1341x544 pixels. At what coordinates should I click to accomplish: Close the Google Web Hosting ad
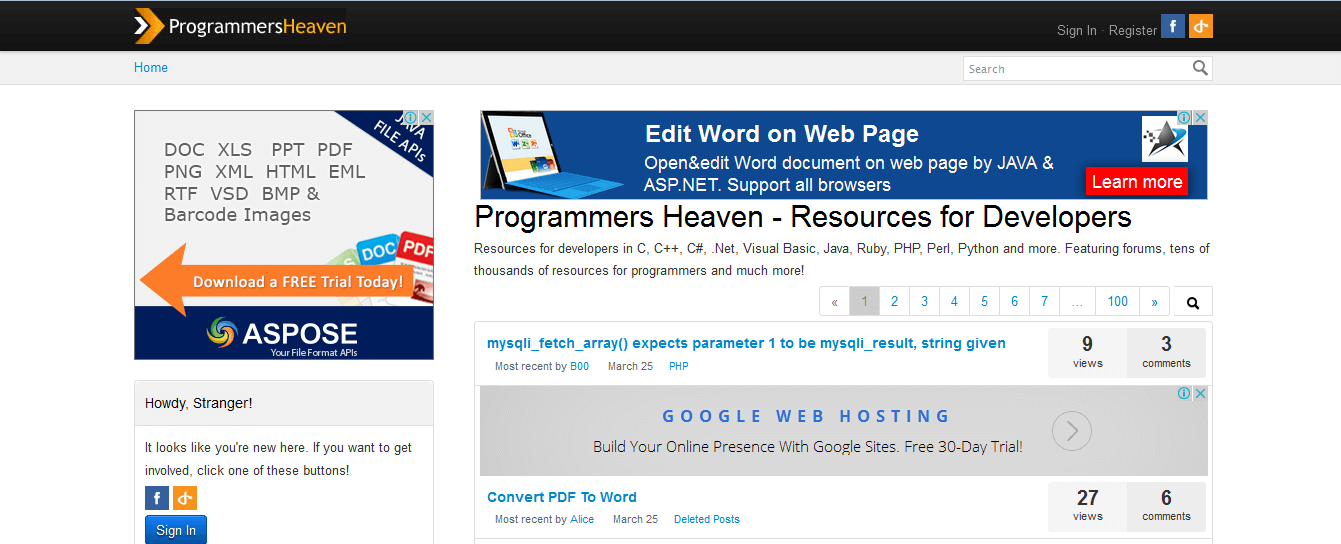(1200, 394)
